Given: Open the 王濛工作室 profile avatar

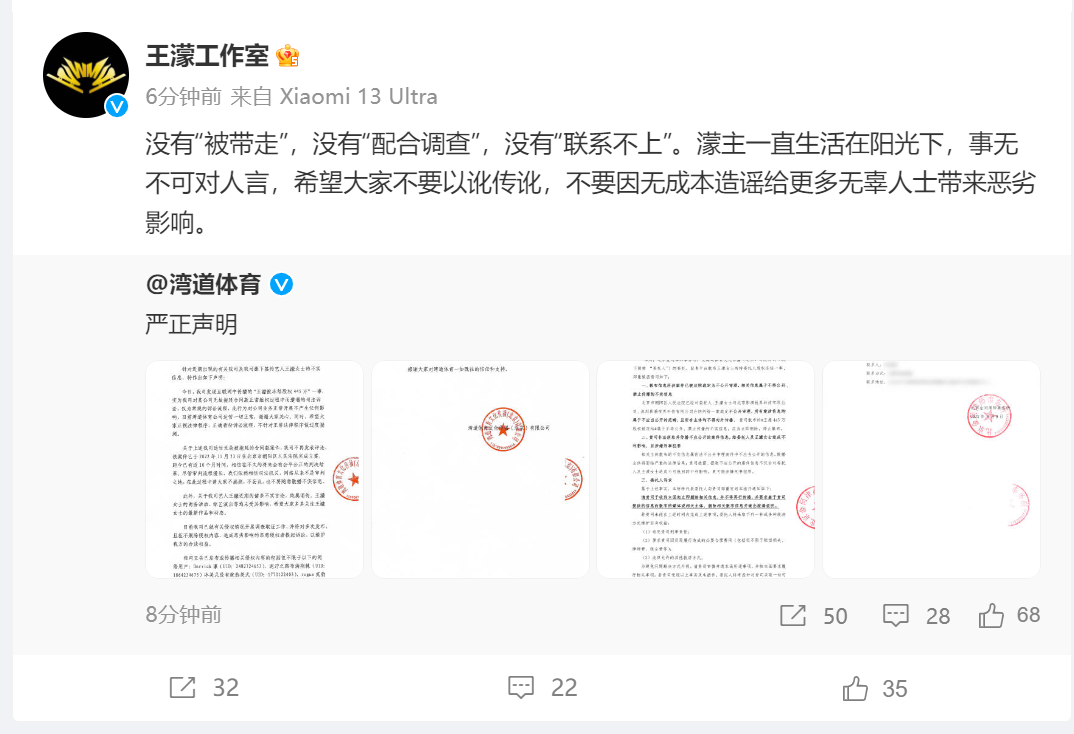Looking at the screenshot, I should (86, 75).
